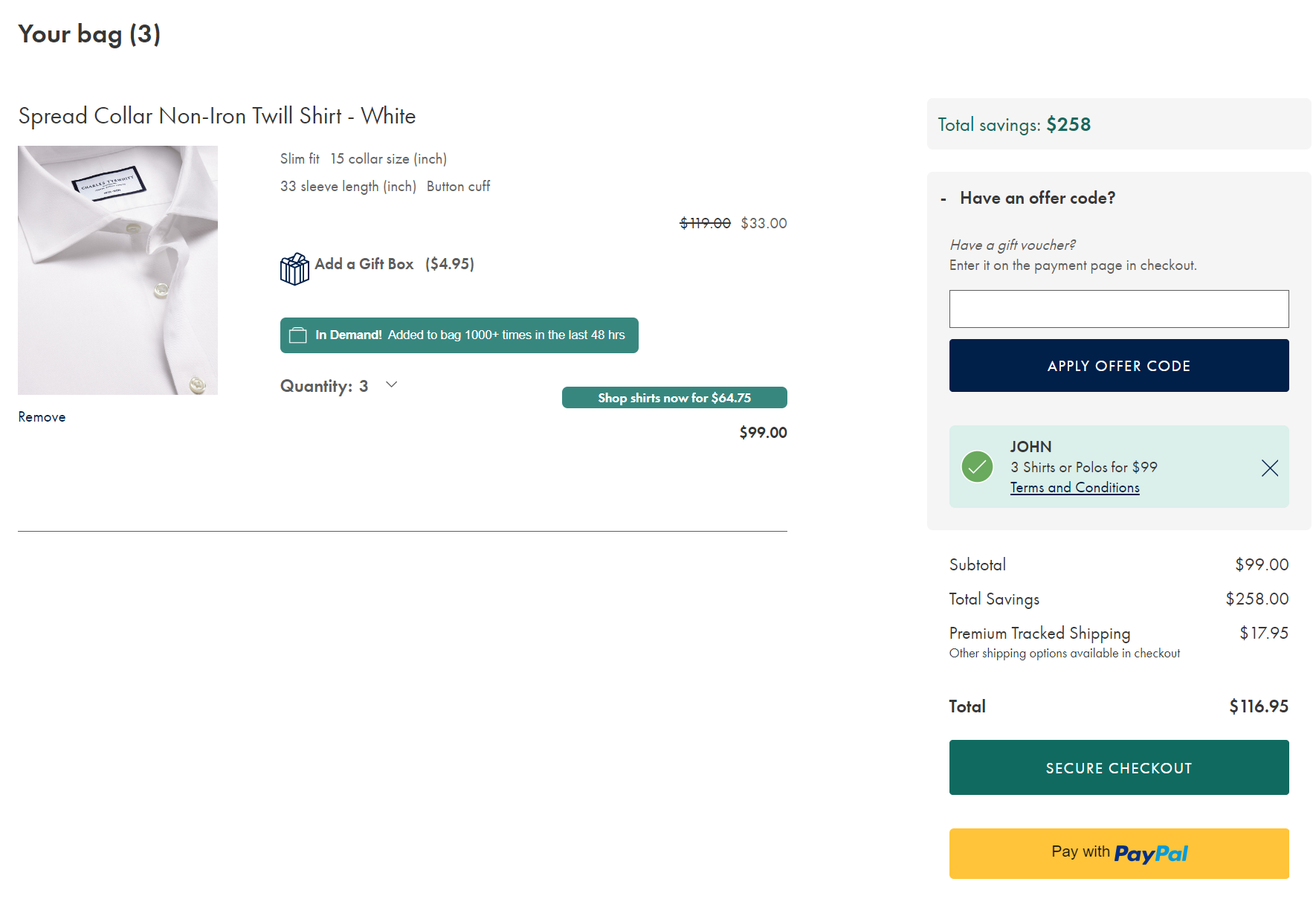Open the Spread Collar Non-Iron Twill Shirt title
The width and height of the screenshot is (1316, 902).
click(216, 116)
